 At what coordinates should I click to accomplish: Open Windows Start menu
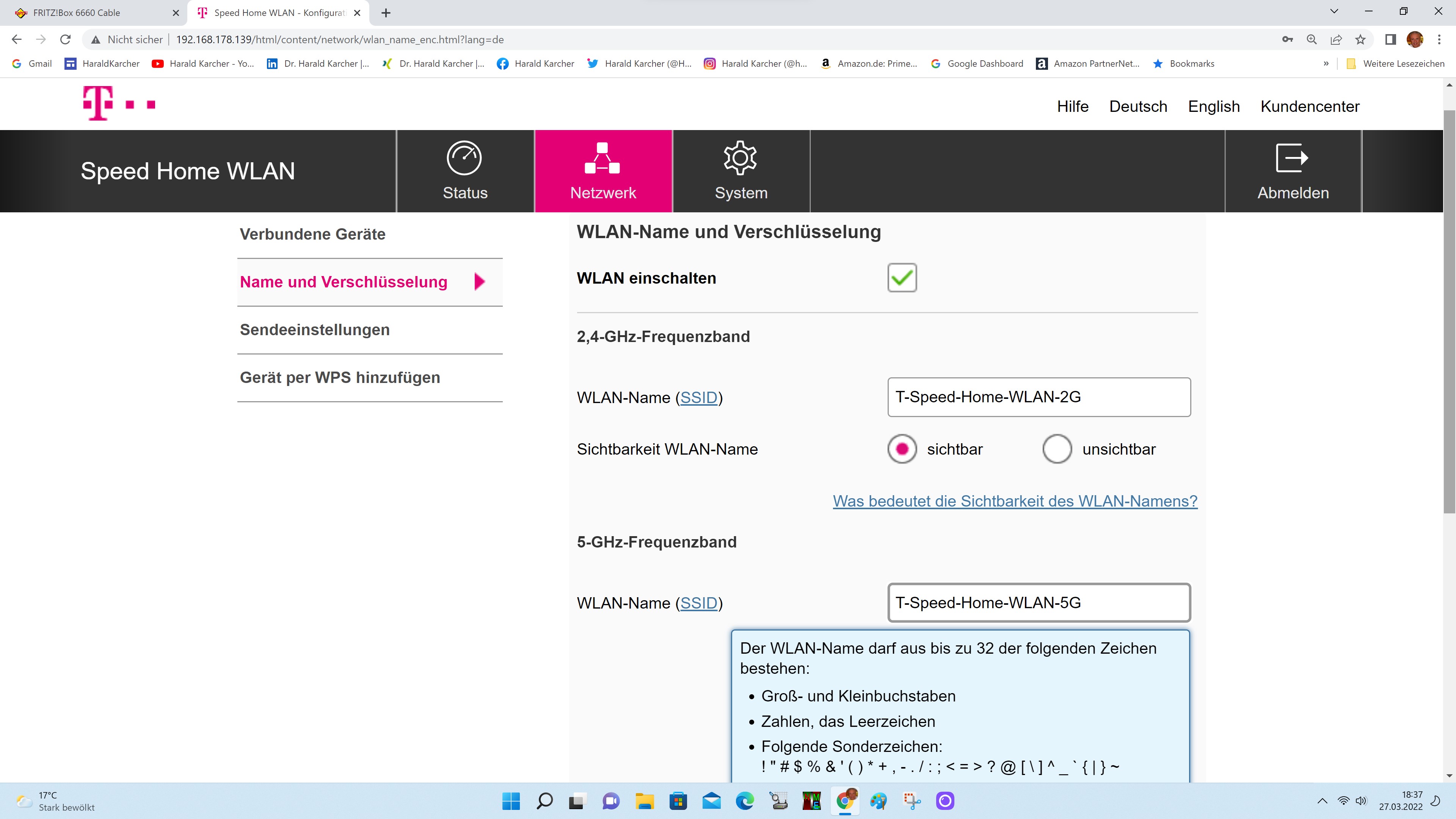(511, 801)
